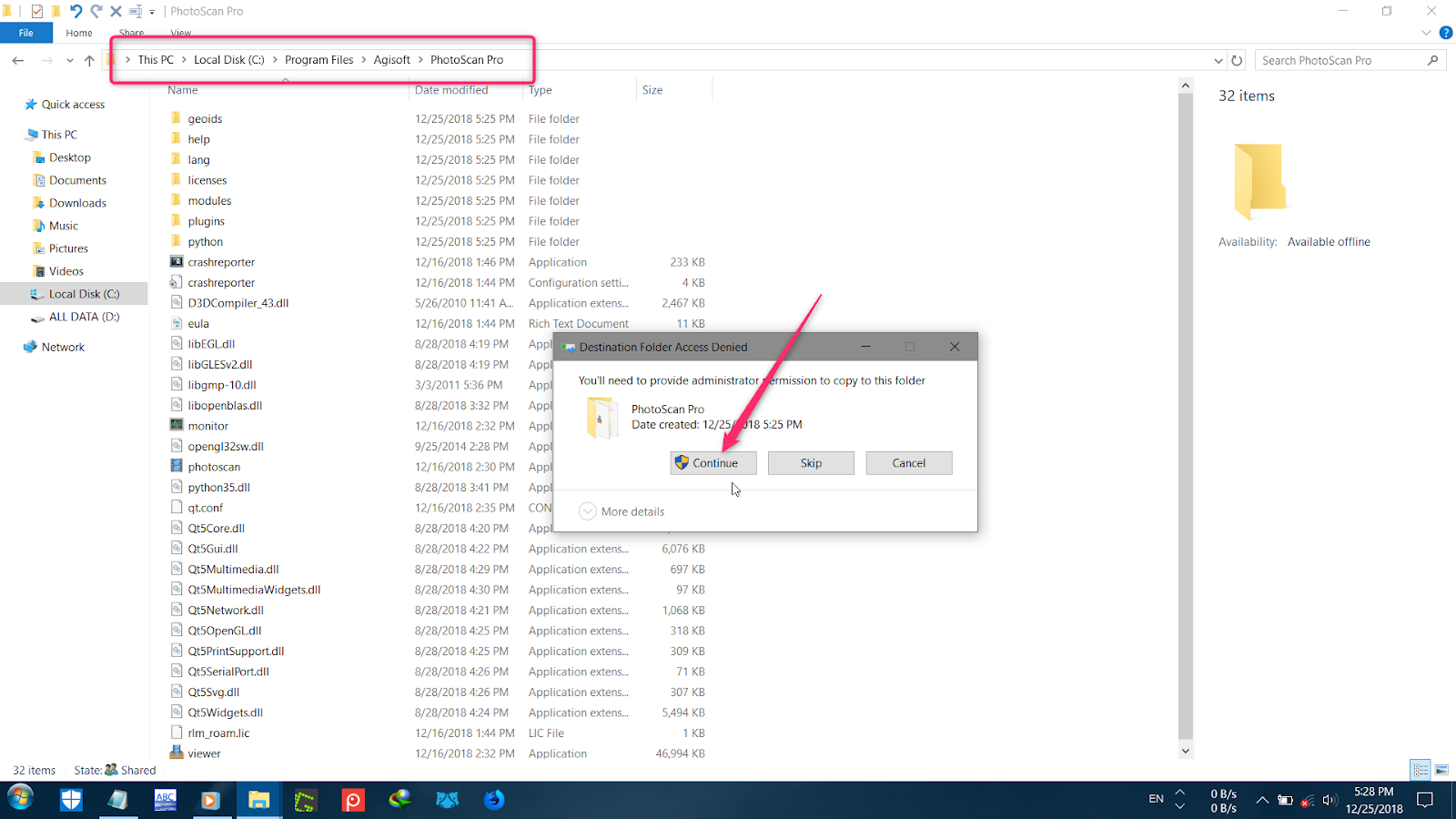Open Pictures in navigation pane
This screenshot has height=819, width=1456.
tap(68, 248)
